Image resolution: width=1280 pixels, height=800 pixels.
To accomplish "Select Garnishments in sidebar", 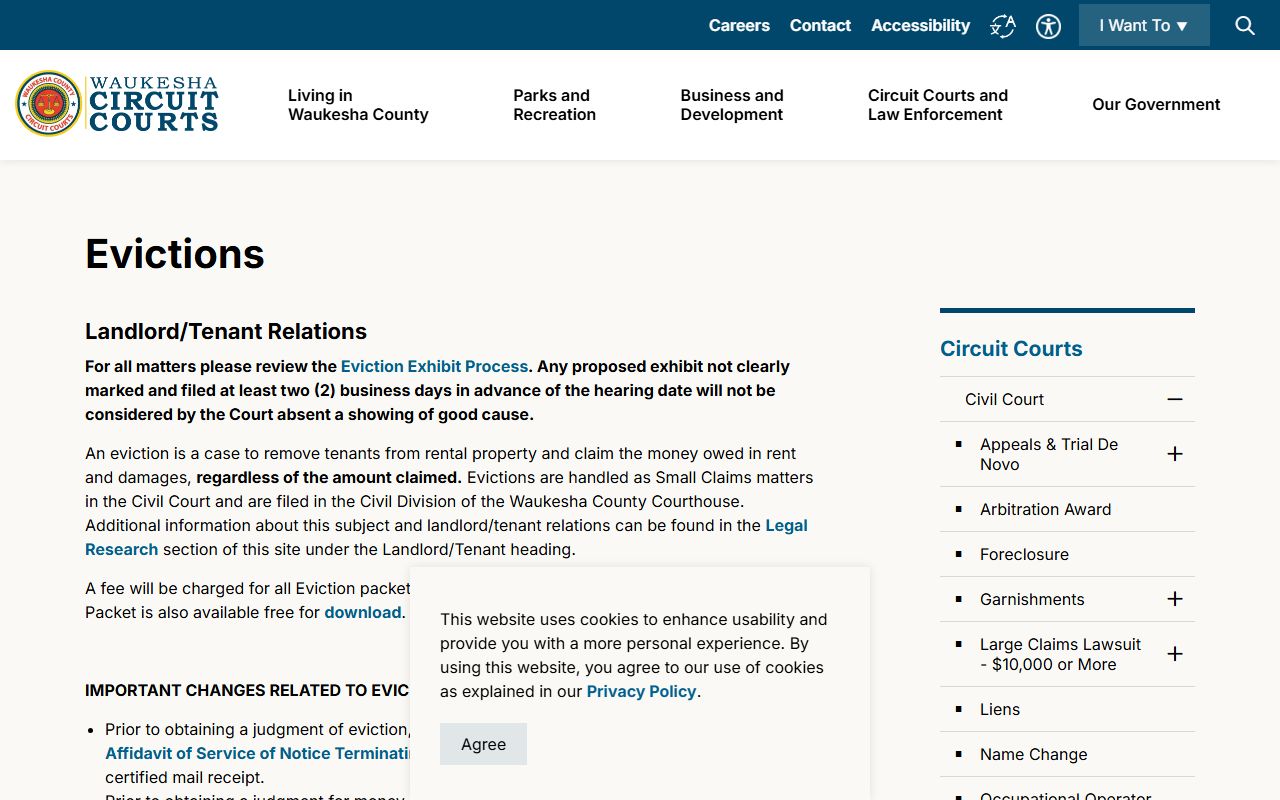I will tap(1032, 599).
